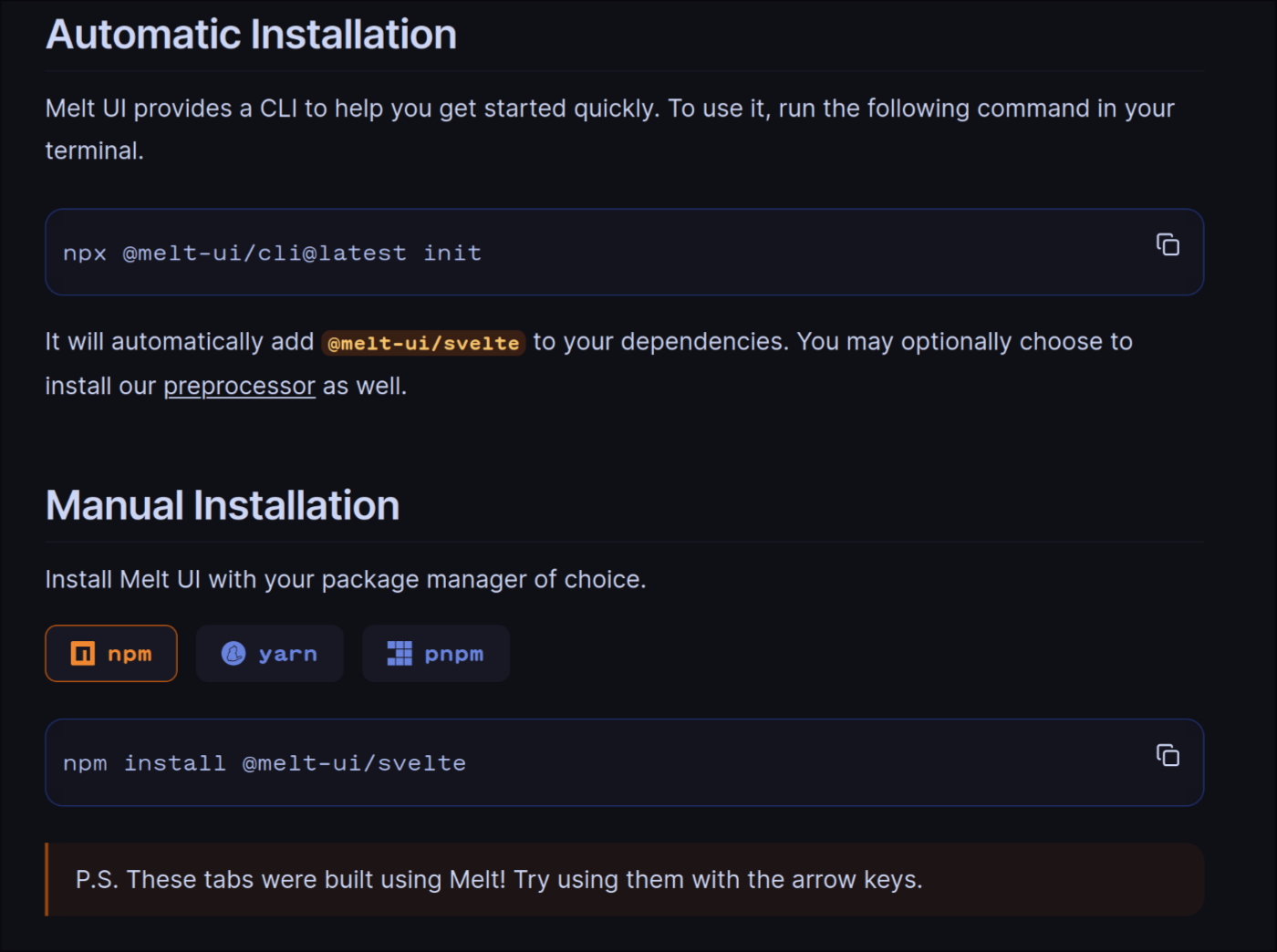Switch to the pnpm tab

436,653
